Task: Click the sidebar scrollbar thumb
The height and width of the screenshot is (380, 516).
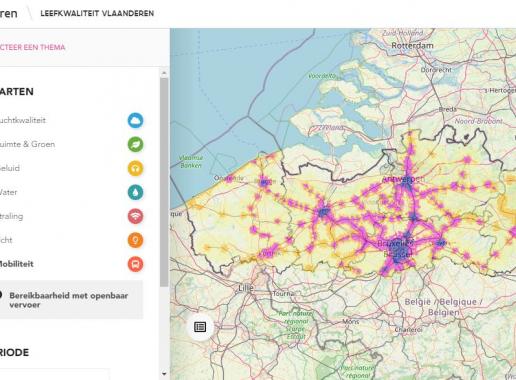Action: click(164, 182)
